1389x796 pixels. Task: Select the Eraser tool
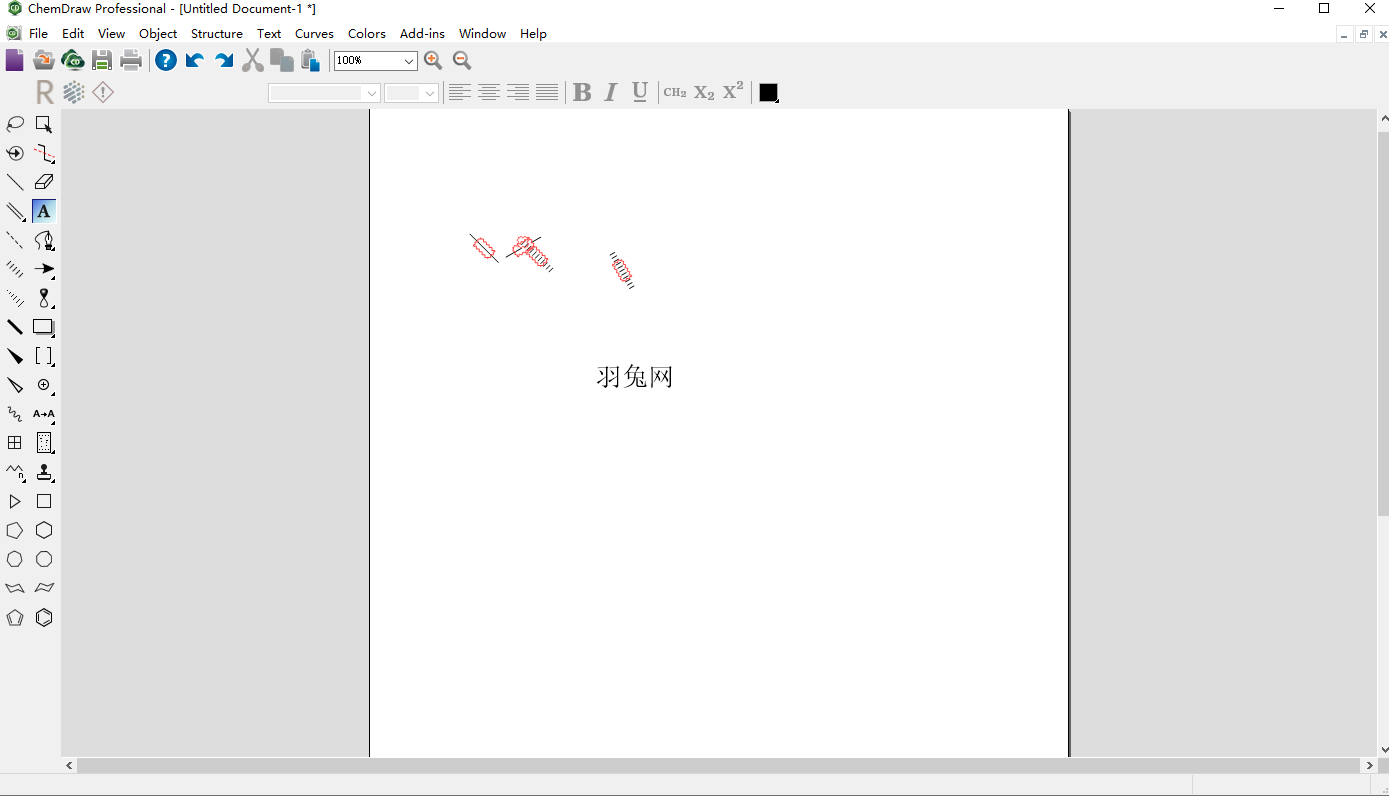(x=44, y=182)
